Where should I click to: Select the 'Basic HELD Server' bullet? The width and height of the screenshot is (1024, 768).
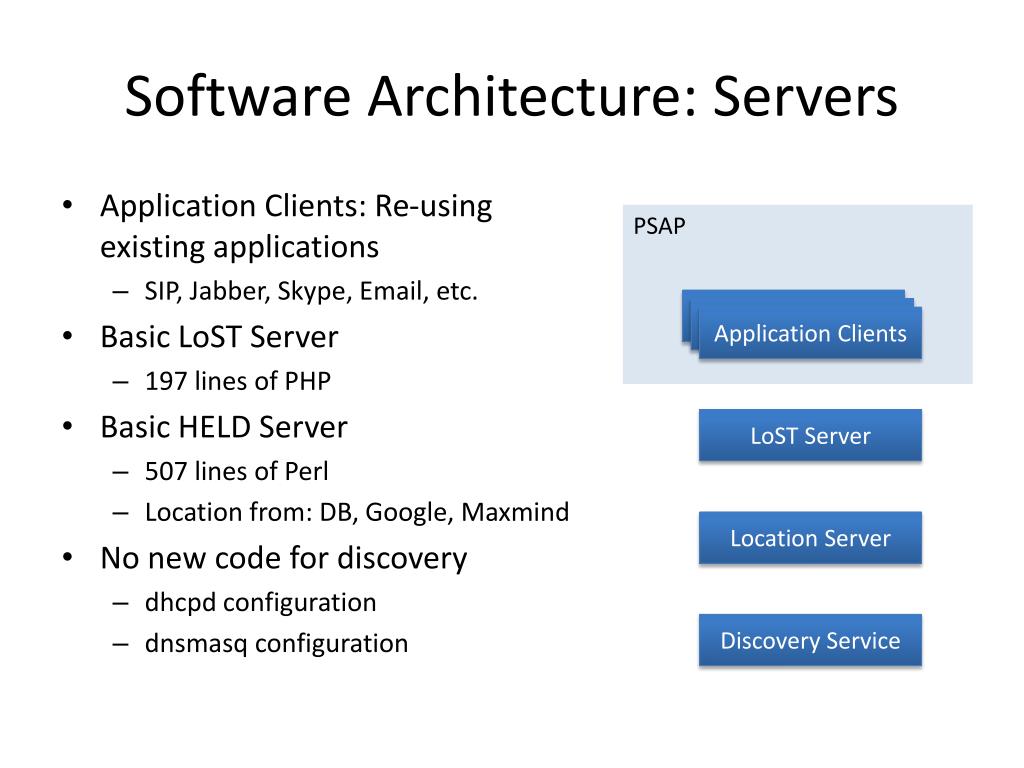pos(224,427)
